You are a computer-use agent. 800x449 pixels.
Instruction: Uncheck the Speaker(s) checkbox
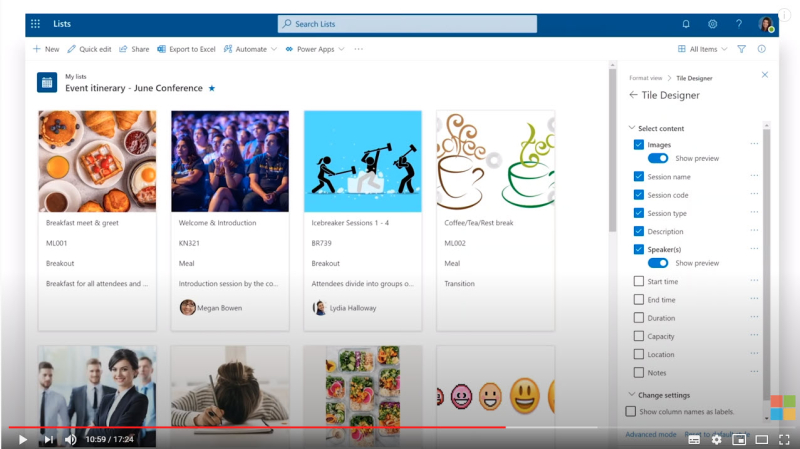pos(638,249)
